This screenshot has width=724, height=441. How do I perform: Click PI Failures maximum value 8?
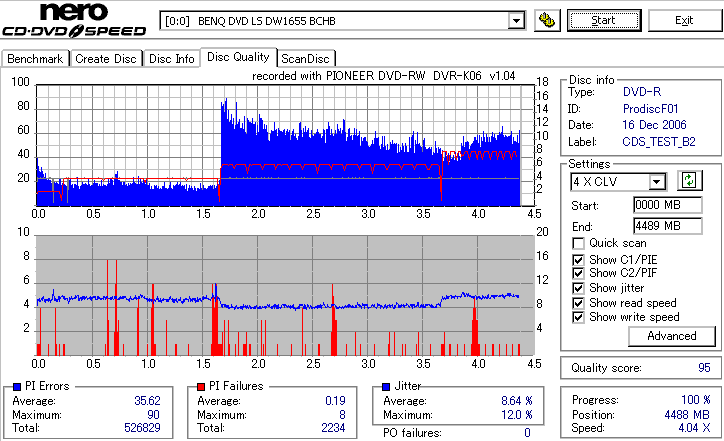click(342, 415)
